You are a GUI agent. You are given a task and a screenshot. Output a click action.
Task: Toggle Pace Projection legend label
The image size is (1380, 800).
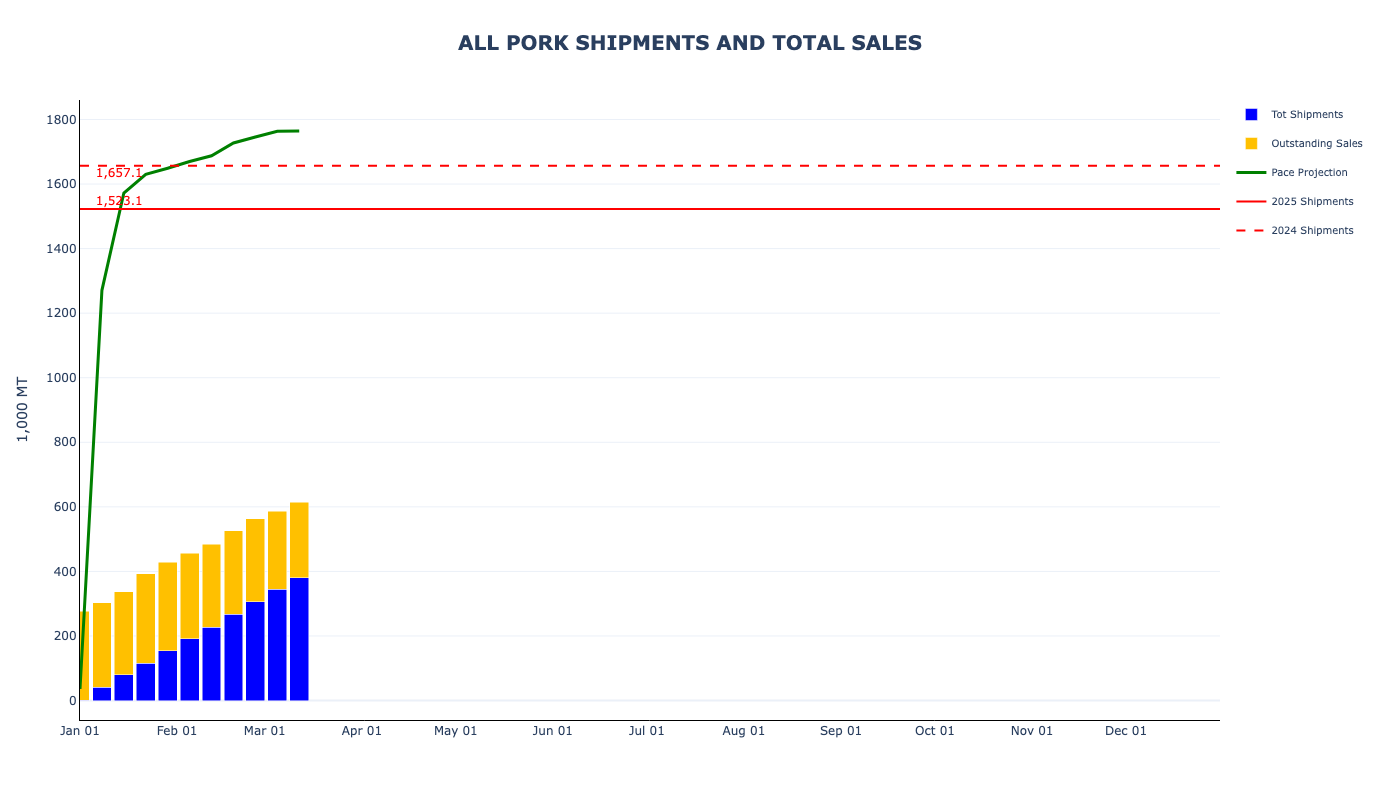(1309, 173)
